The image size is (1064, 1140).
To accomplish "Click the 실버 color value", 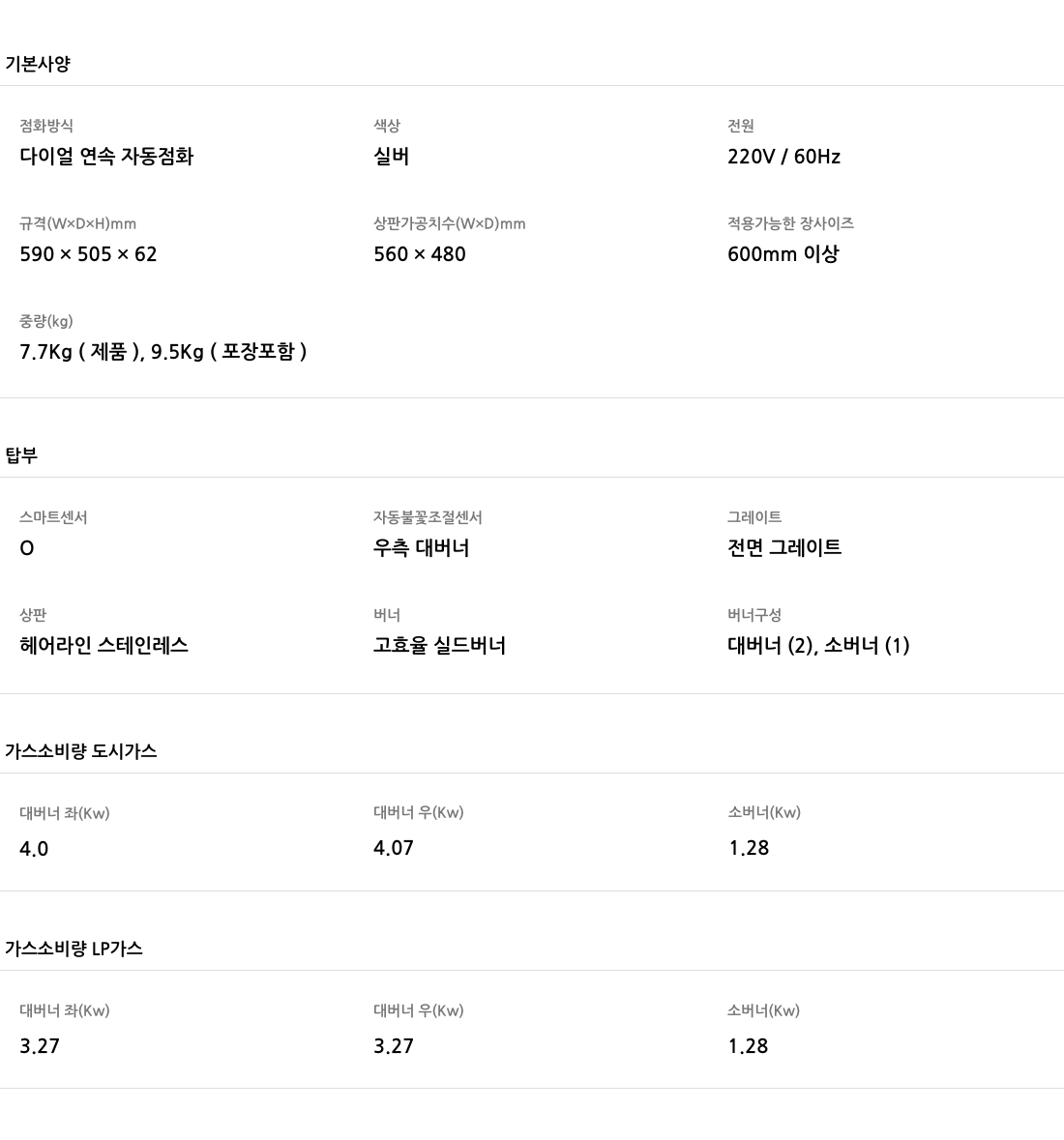I will click(x=392, y=157).
